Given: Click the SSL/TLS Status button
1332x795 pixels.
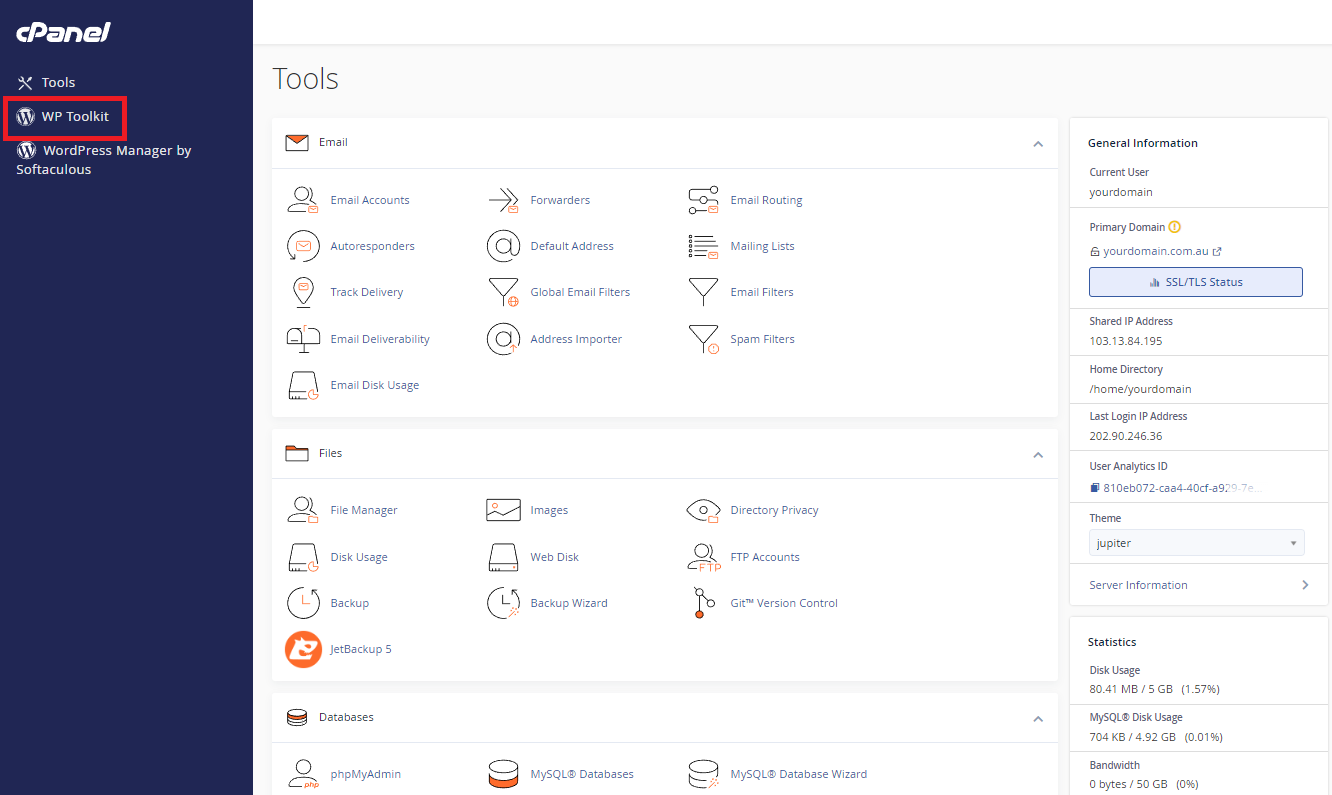Looking at the screenshot, I should [x=1196, y=282].
